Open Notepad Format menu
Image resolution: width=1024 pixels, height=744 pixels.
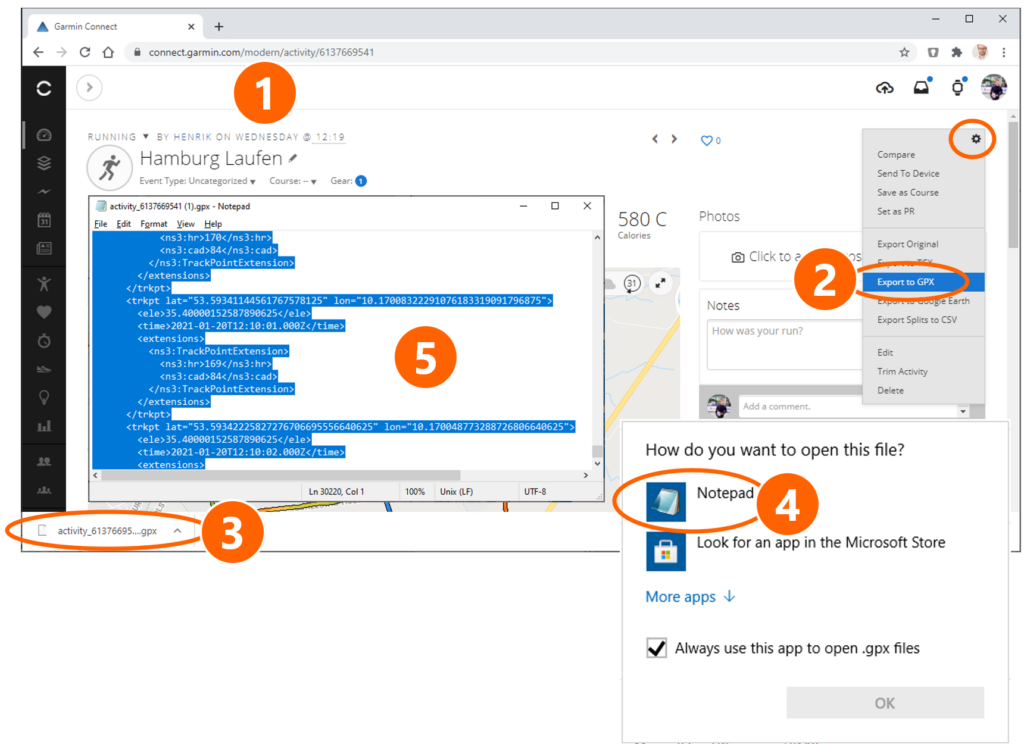[x=153, y=223]
